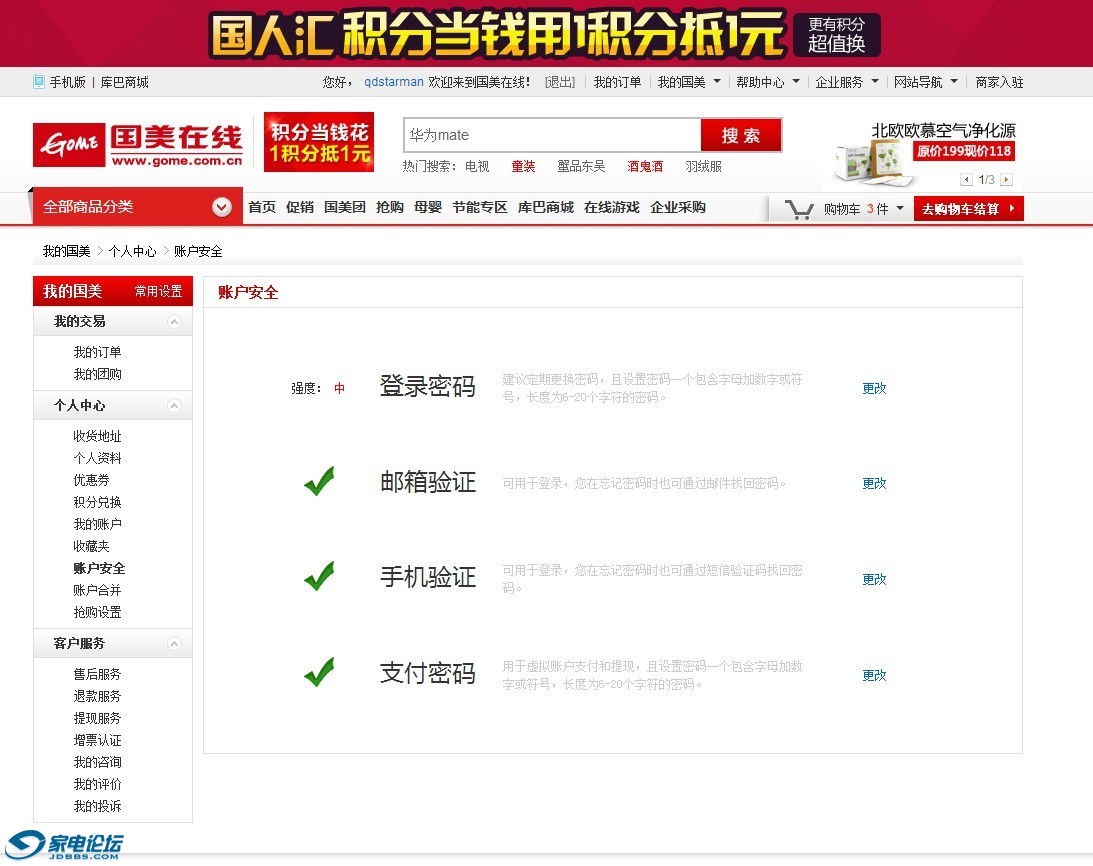Click the green checkmark beside 支付密码
1093x866 pixels.
319,671
